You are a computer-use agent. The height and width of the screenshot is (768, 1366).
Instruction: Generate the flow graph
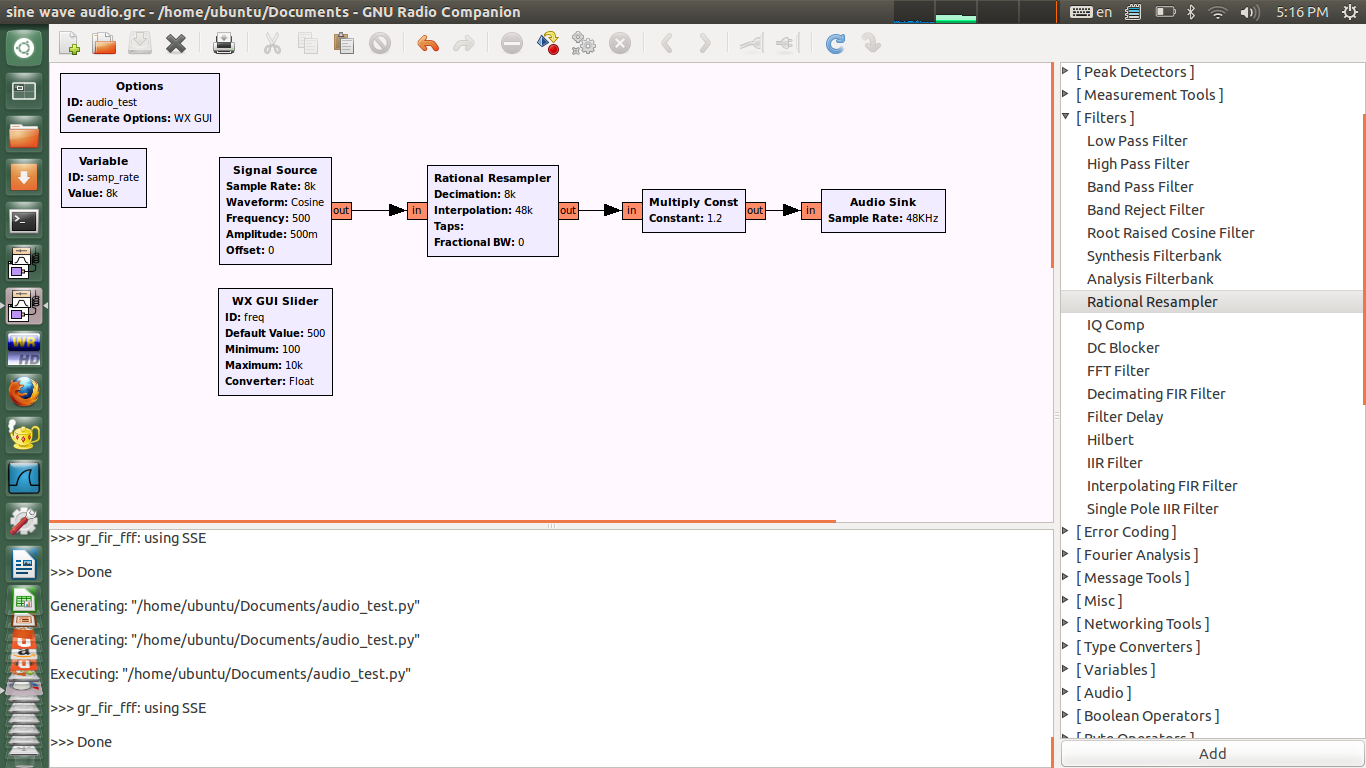point(548,44)
